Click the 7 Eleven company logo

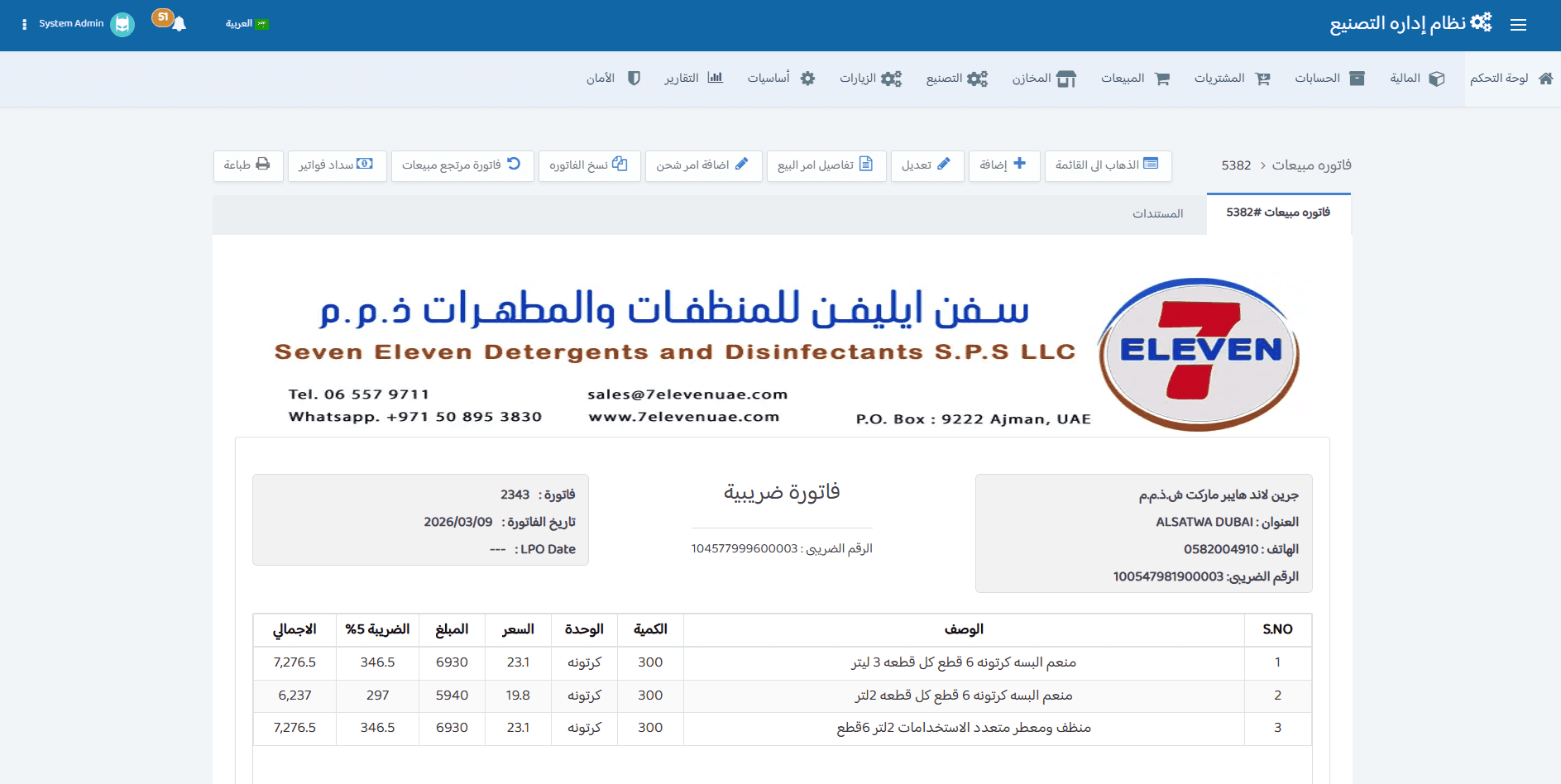pyautogui.click(x=1199, y=354)
